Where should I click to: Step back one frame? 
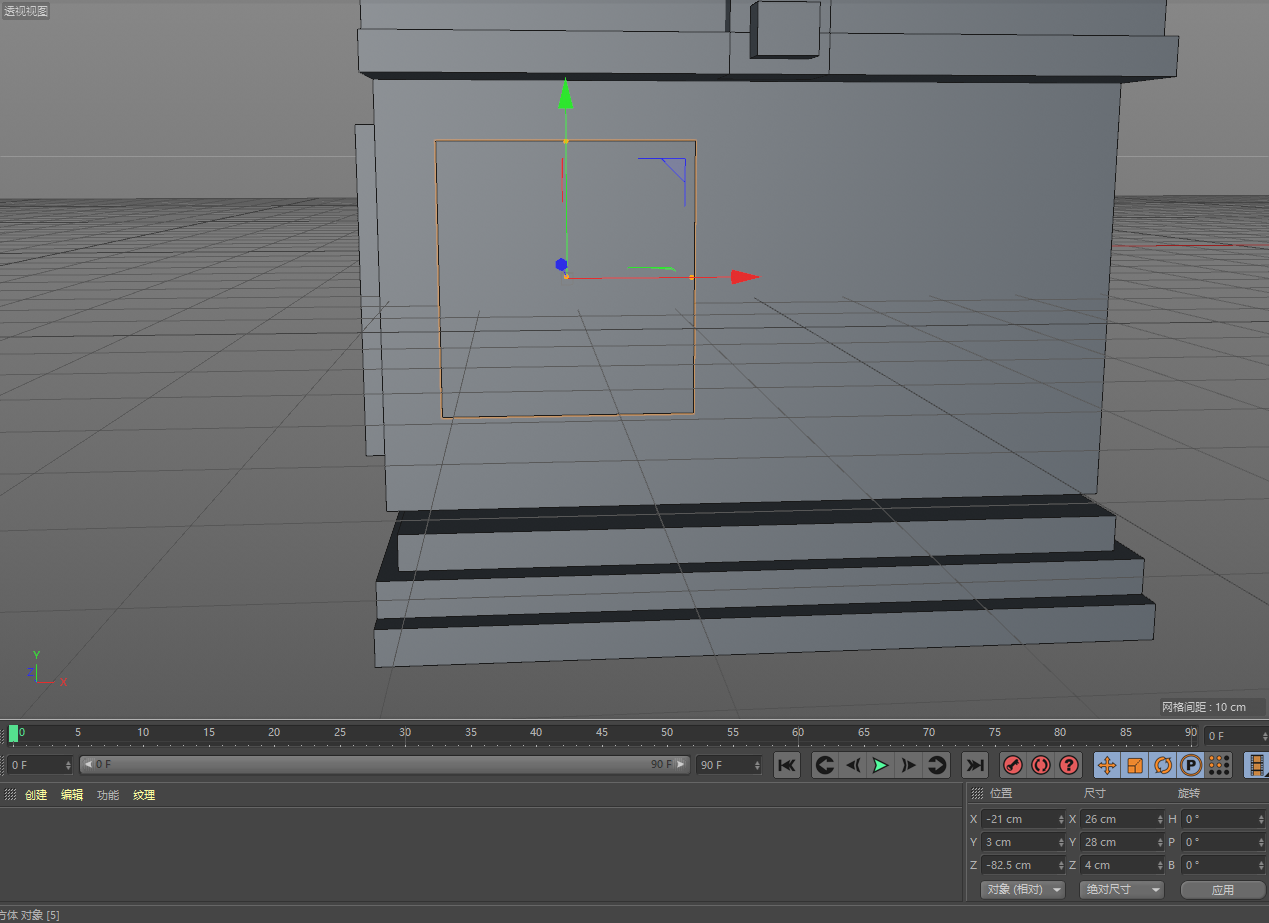(x=853, y=765)
